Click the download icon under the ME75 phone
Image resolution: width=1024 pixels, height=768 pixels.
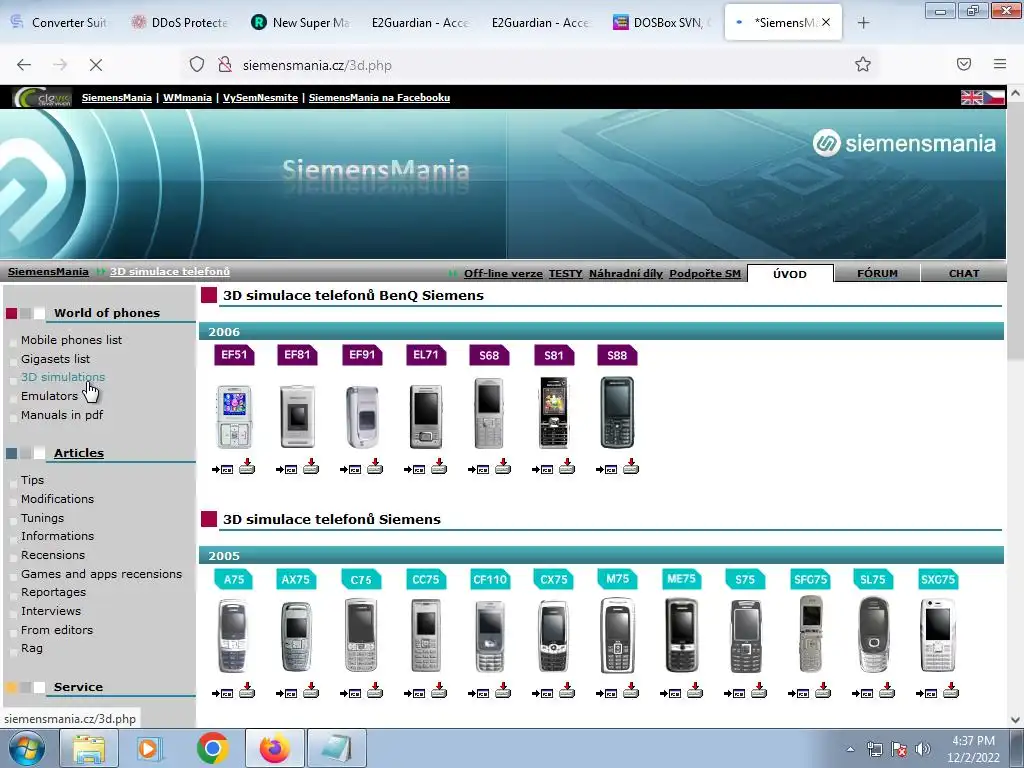(695, 690)
